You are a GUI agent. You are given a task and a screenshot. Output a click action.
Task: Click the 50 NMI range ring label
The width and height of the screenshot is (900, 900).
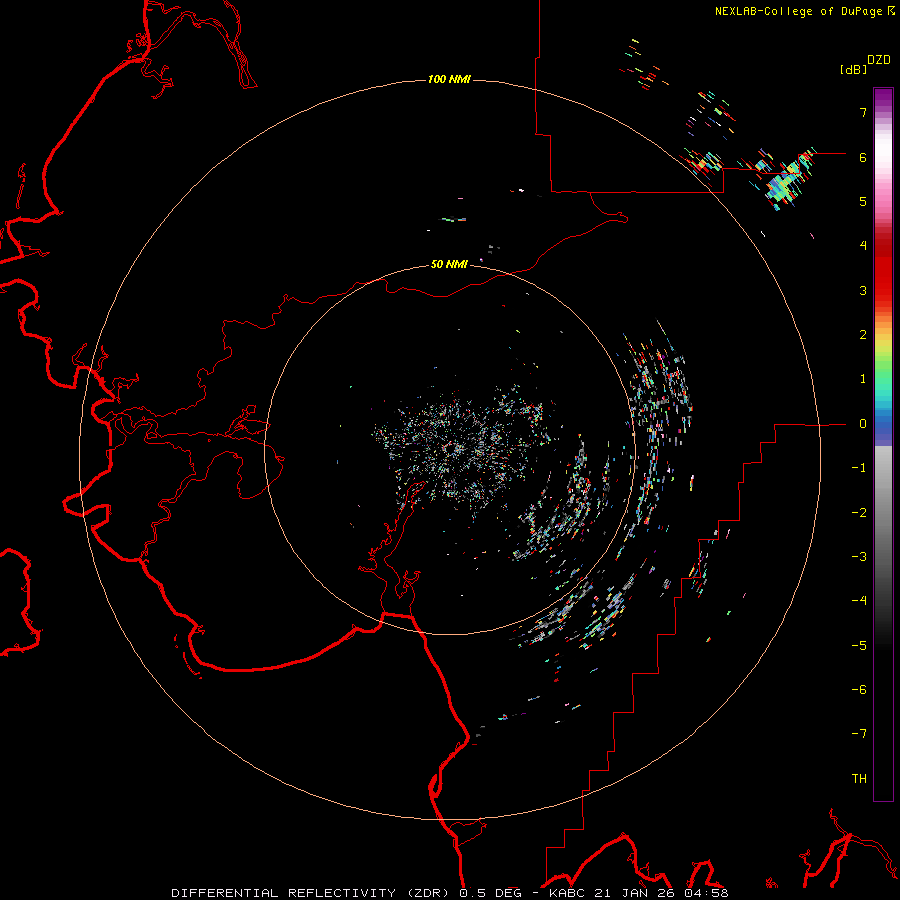pos(449,264)
